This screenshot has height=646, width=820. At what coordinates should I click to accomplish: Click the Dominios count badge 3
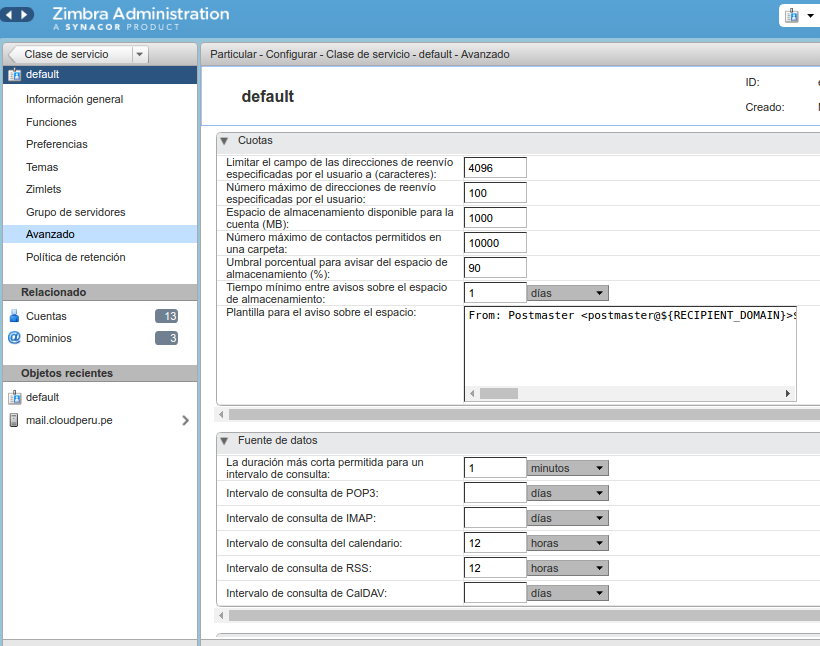pos(167,338)
